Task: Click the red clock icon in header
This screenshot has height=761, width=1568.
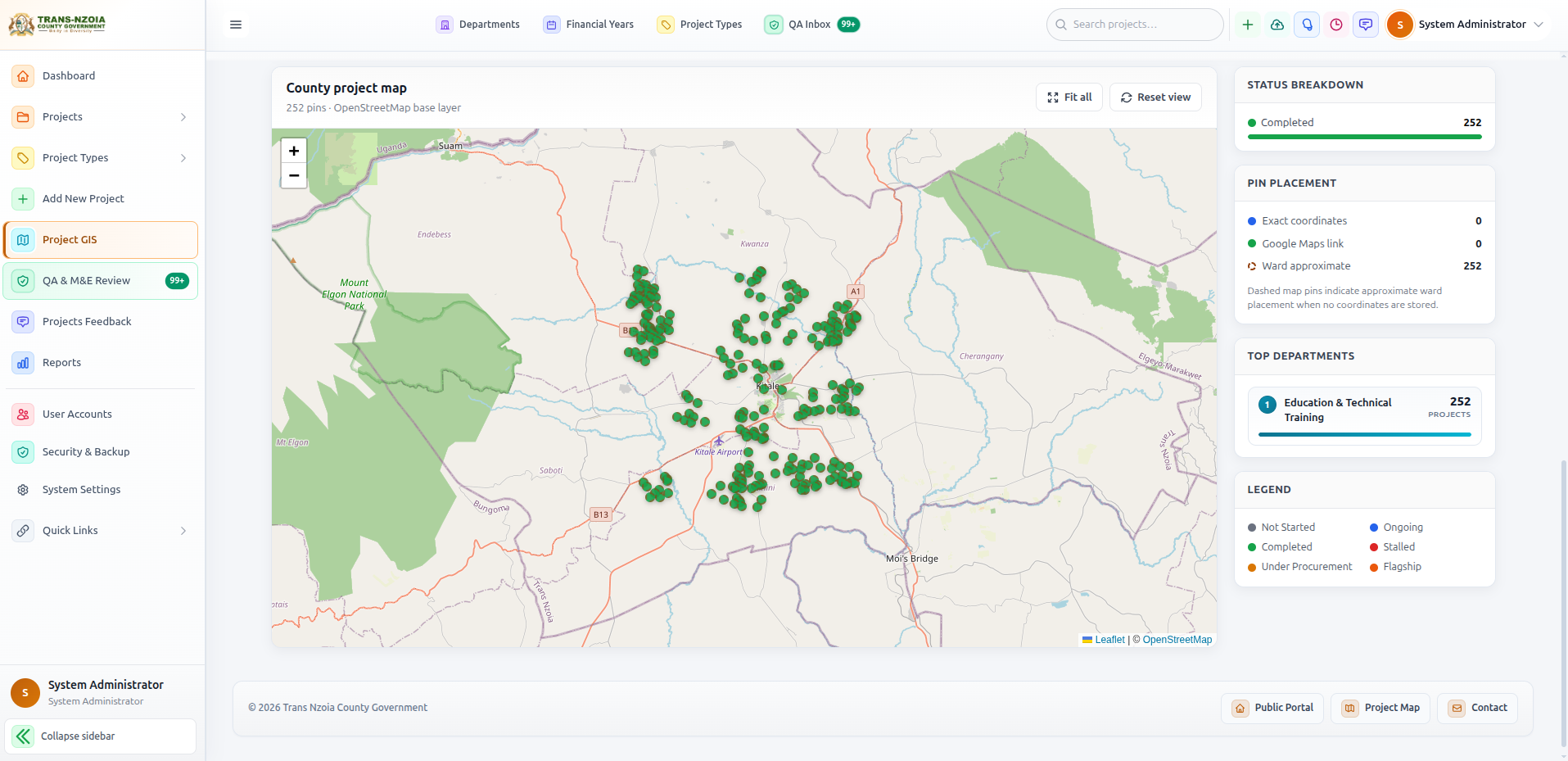Action: click(x=1336, y=25)
